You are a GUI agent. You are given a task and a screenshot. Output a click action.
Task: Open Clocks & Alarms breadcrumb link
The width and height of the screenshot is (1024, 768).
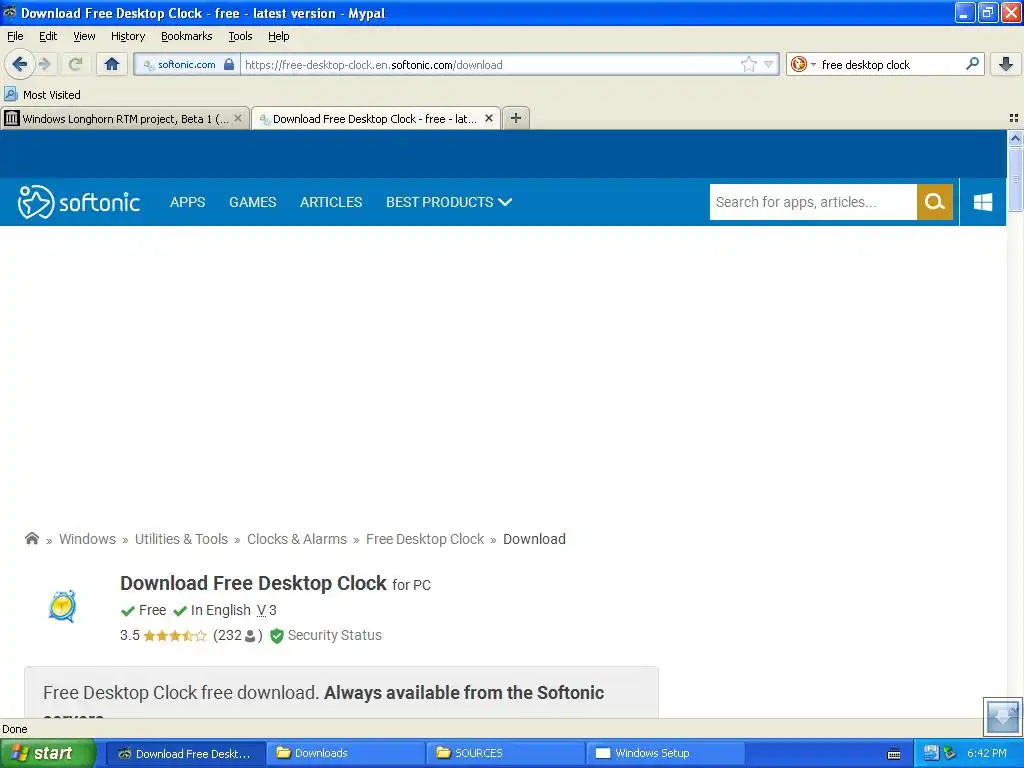(x=297, y=539)
